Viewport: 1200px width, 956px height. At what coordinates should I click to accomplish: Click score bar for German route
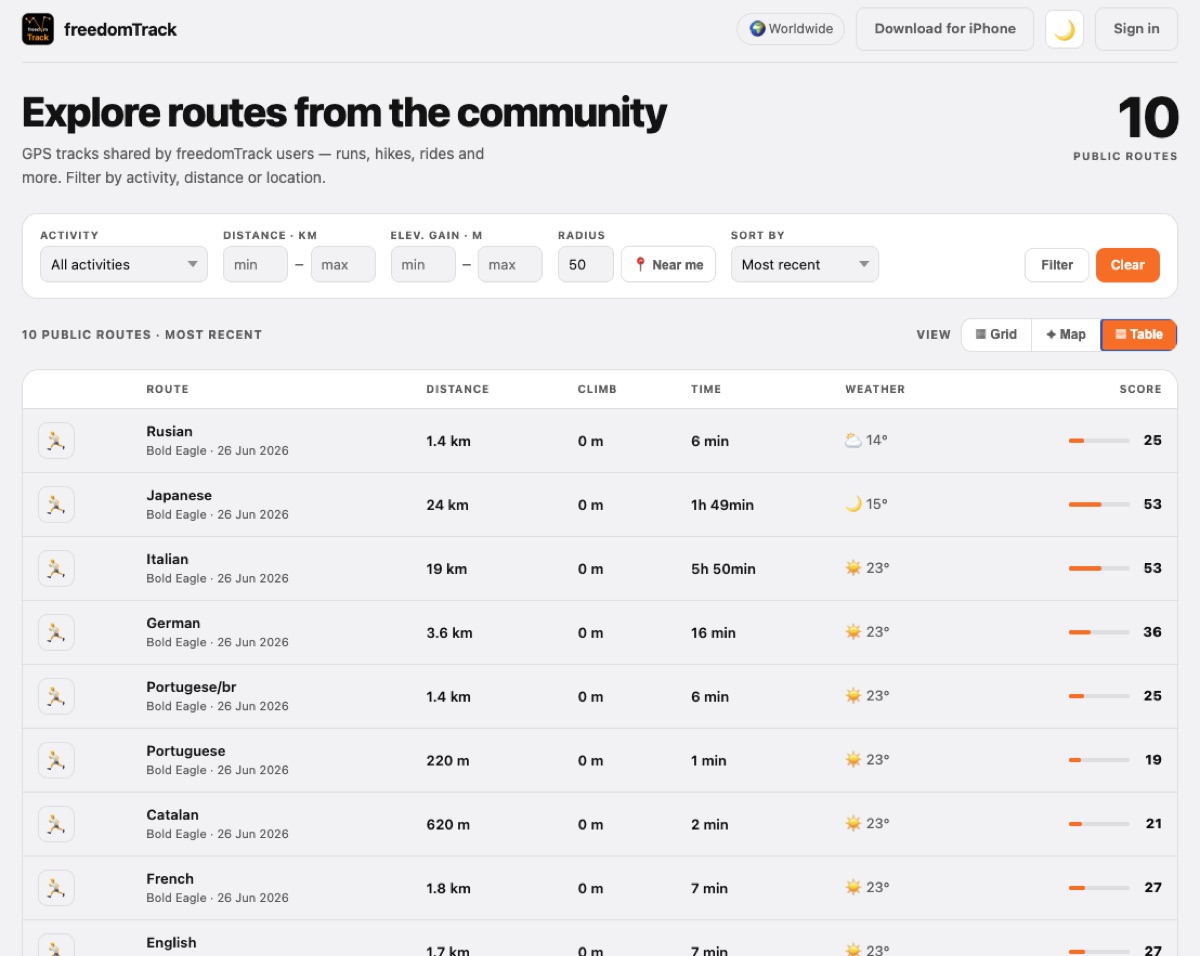(1099, 633)
